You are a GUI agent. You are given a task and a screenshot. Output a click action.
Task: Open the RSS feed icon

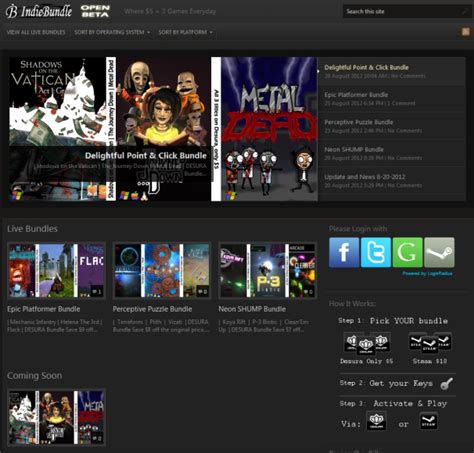[465, 32]
